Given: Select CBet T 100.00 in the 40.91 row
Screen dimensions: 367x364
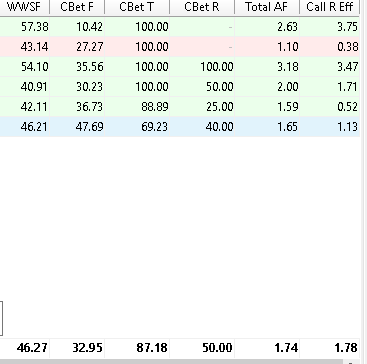Looking at the screenshot, I should point(152,87).
